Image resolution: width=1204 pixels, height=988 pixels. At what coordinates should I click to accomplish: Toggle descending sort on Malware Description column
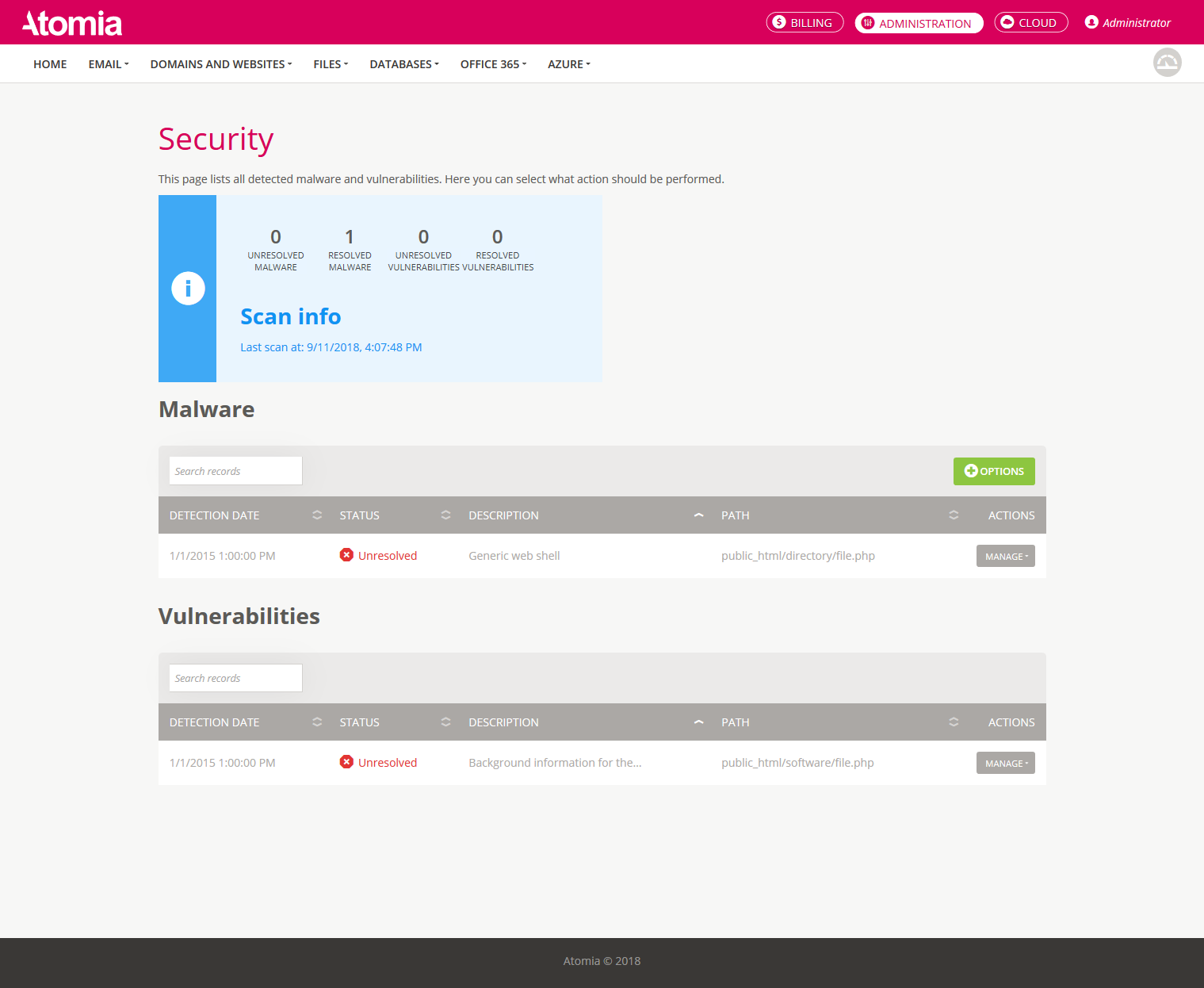coord(698,515)
